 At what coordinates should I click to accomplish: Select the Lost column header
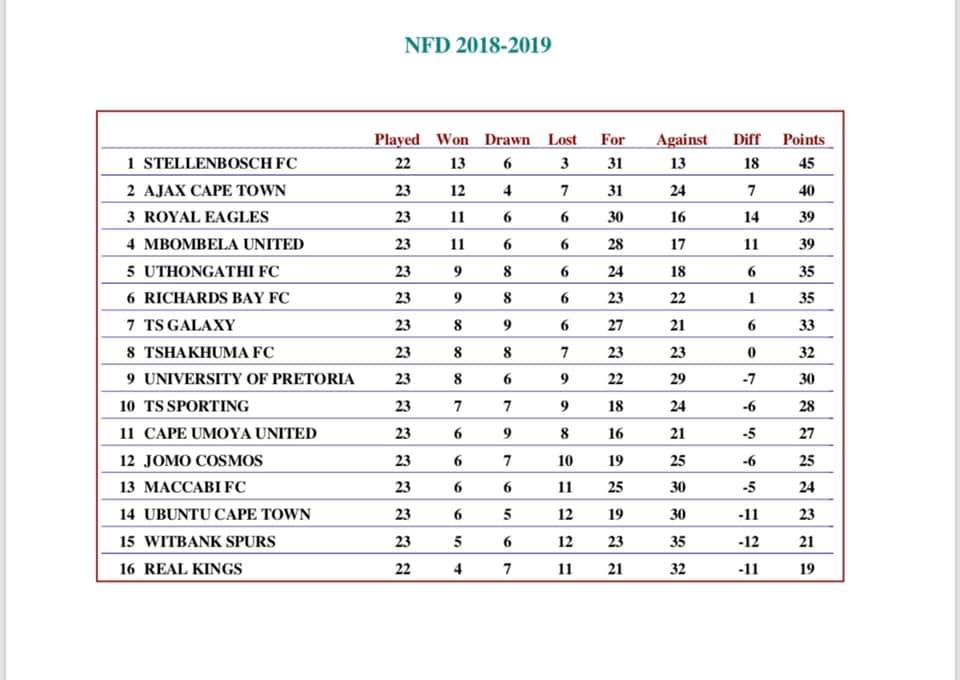pyautogui.click(x=562, y=140)
